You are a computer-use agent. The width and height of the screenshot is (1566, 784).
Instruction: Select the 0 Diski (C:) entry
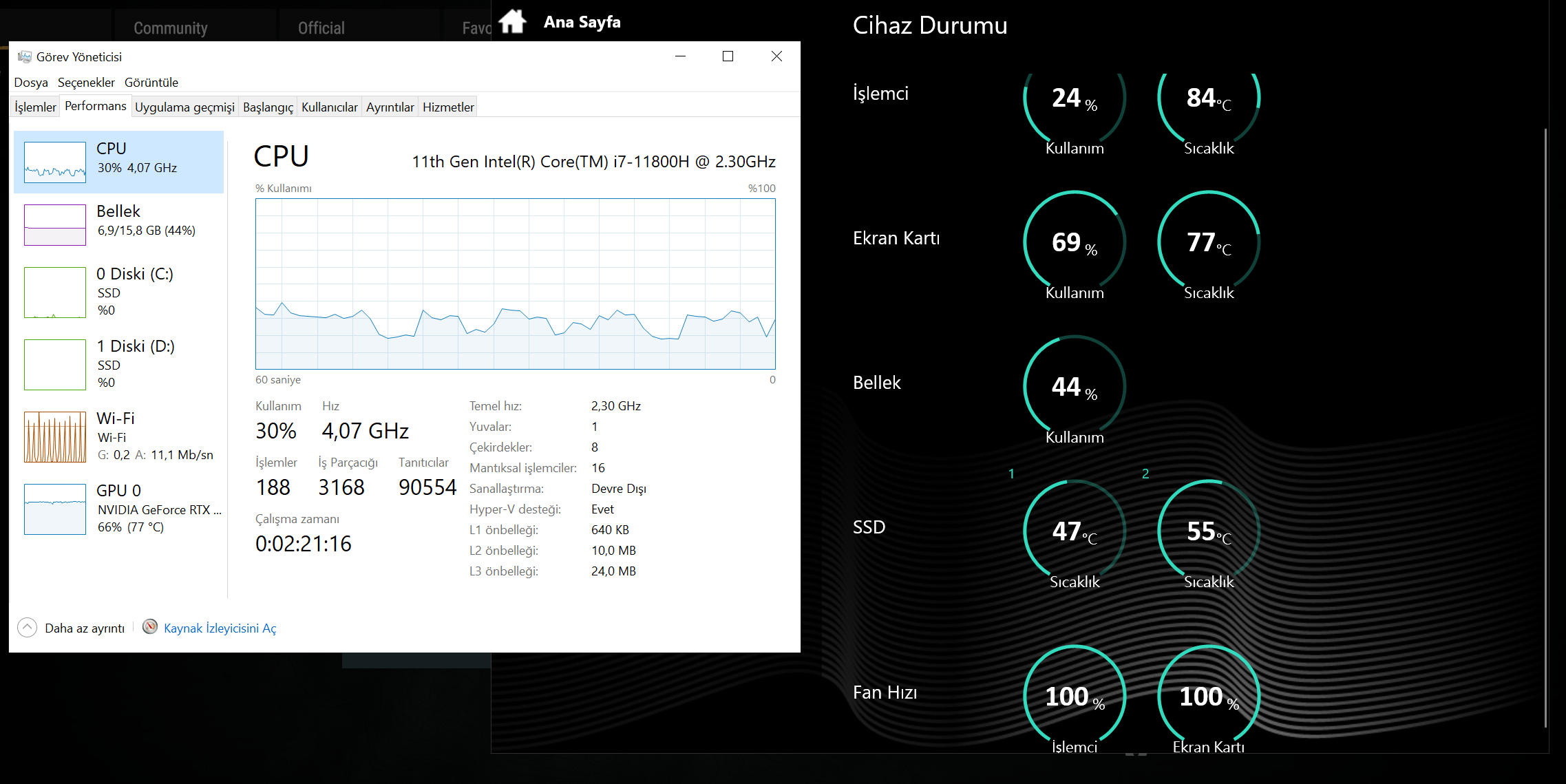119,292
